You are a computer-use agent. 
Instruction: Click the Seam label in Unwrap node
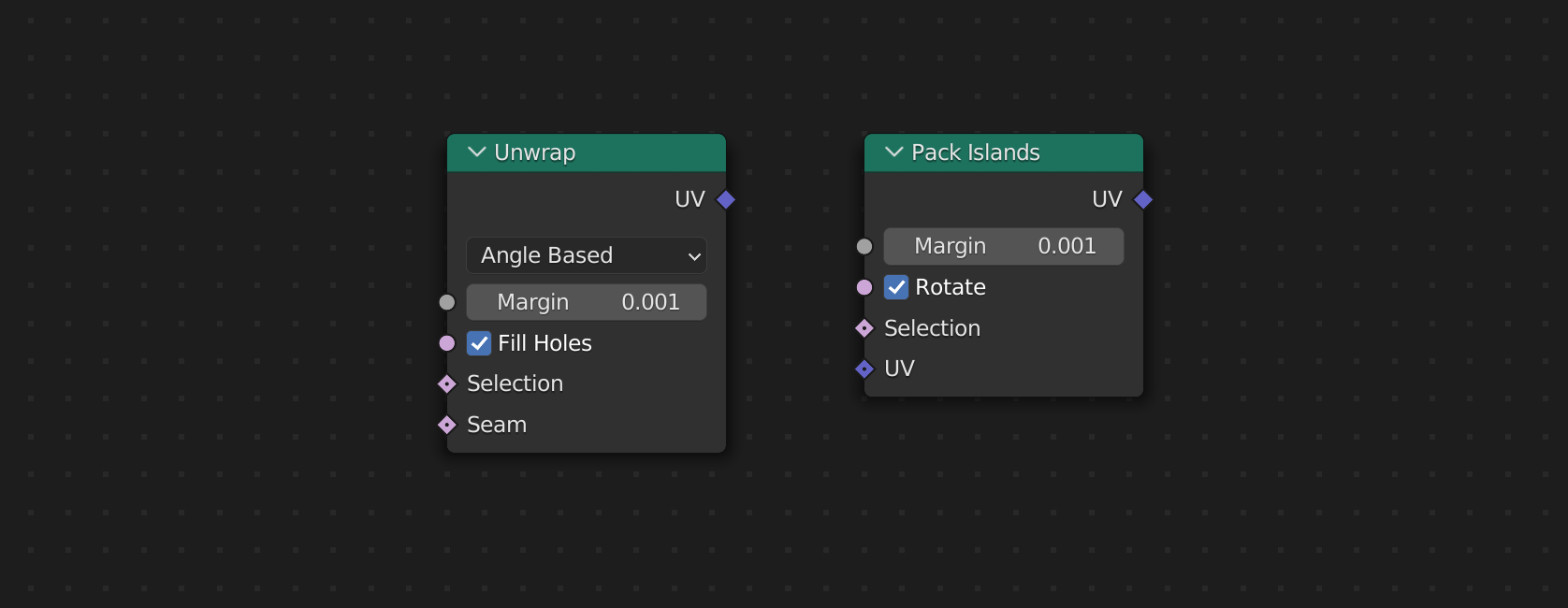tap(497, 425)
